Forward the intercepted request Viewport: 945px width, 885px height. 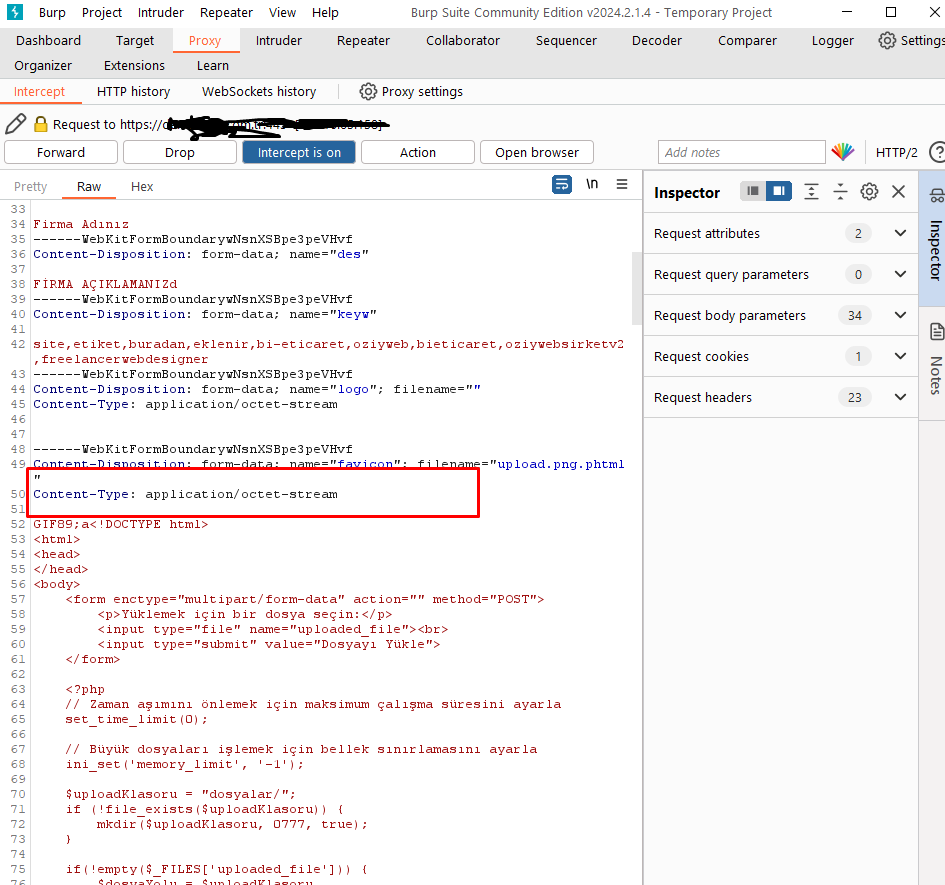[61, 153]
